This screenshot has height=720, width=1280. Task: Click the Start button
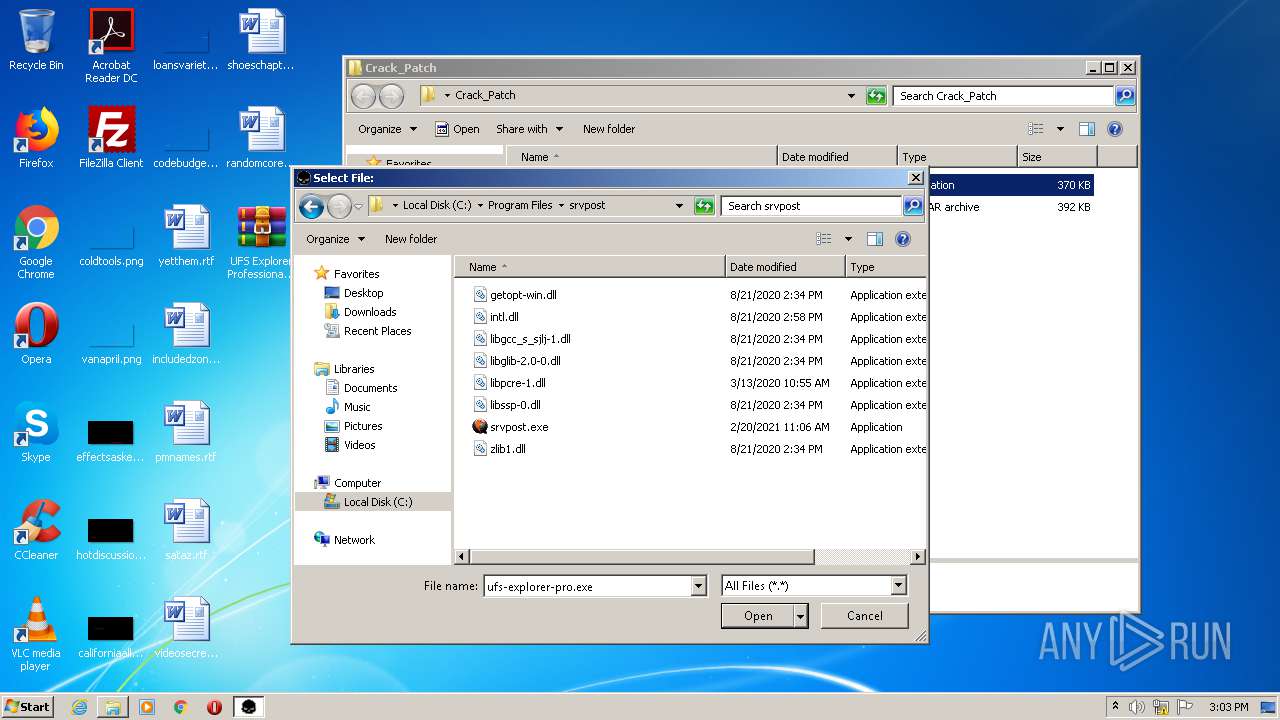coord(28,706)
